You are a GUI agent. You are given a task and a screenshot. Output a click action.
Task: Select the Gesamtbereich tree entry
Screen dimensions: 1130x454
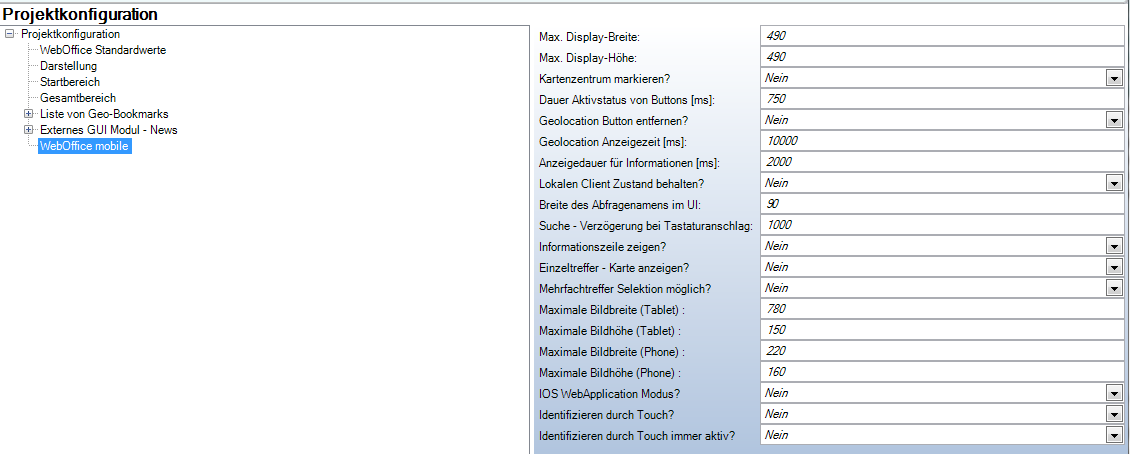[78, 98]
